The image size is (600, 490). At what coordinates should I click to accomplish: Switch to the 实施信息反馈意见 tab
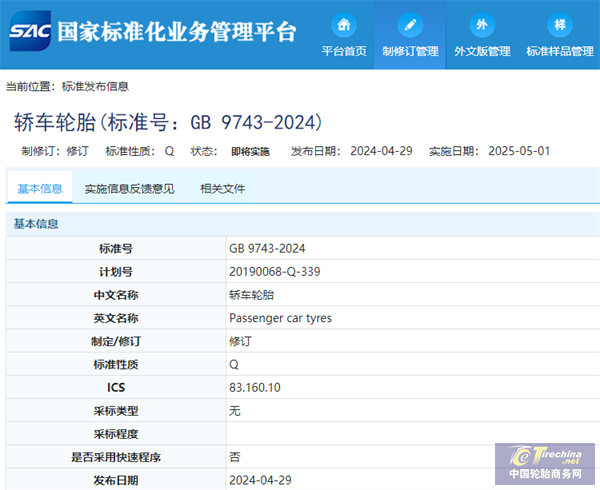tap(129, 188)
